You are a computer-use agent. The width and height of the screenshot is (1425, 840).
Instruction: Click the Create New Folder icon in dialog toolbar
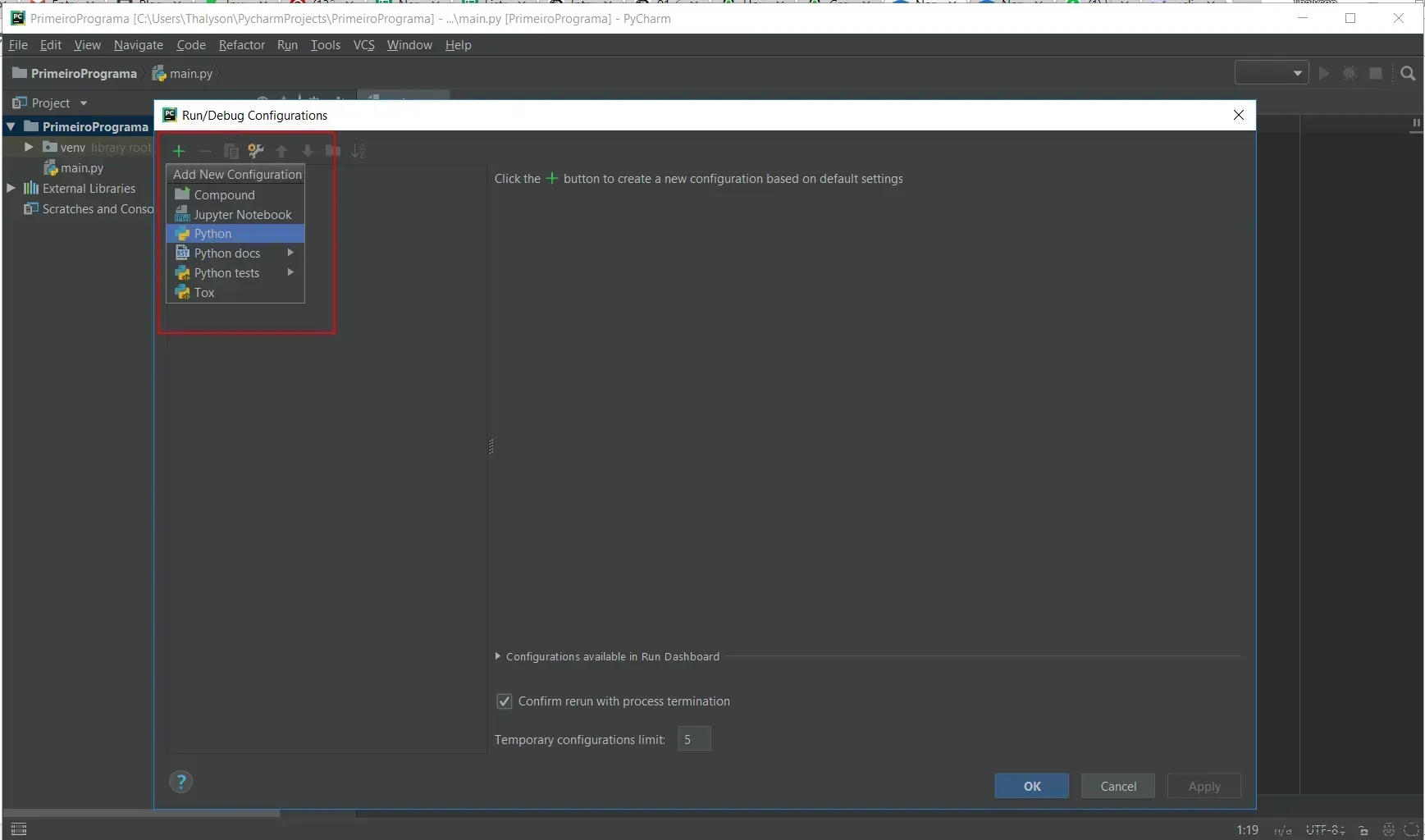pos(332,151)
